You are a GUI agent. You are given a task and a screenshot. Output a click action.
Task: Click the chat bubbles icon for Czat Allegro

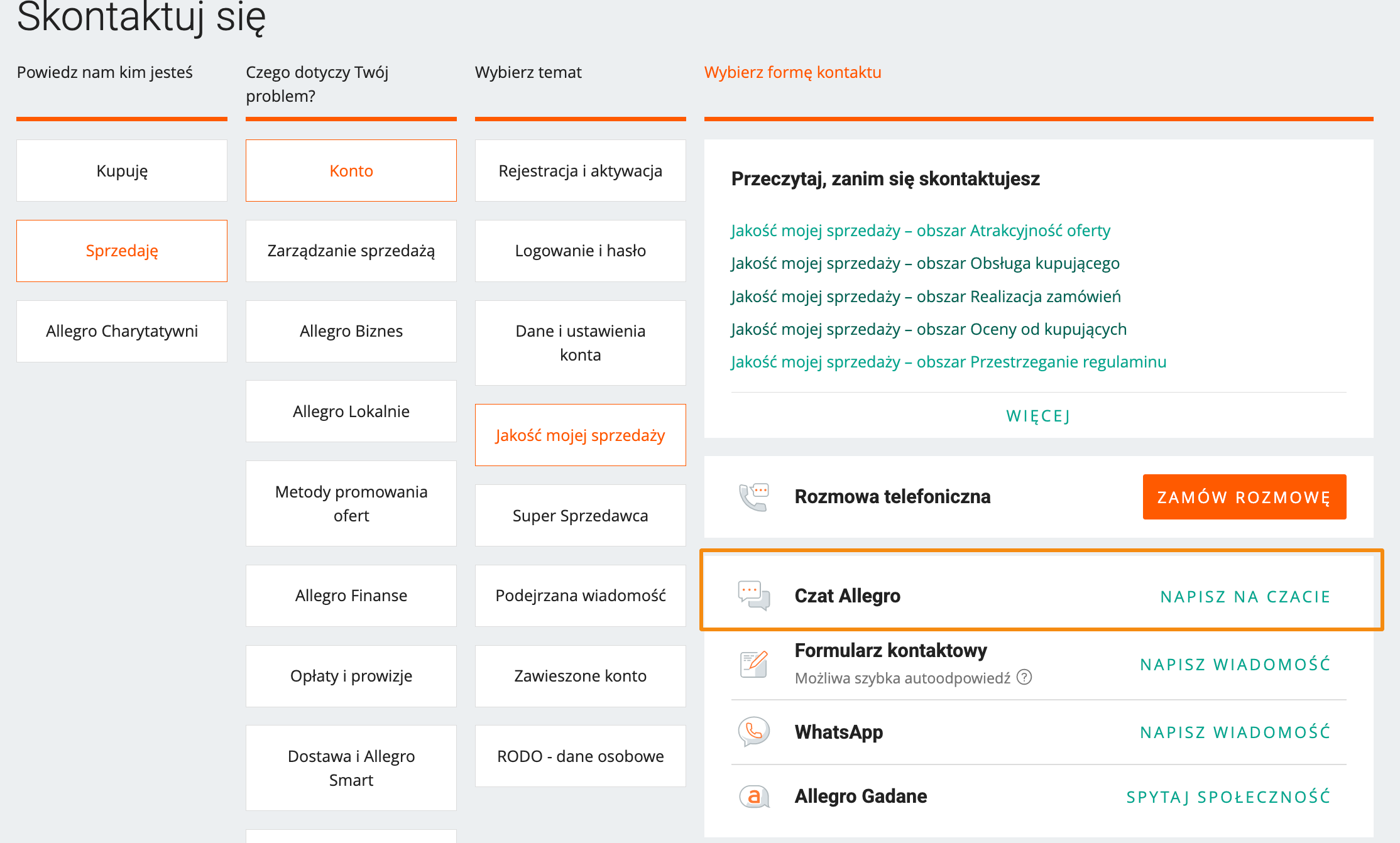[754, 596]
